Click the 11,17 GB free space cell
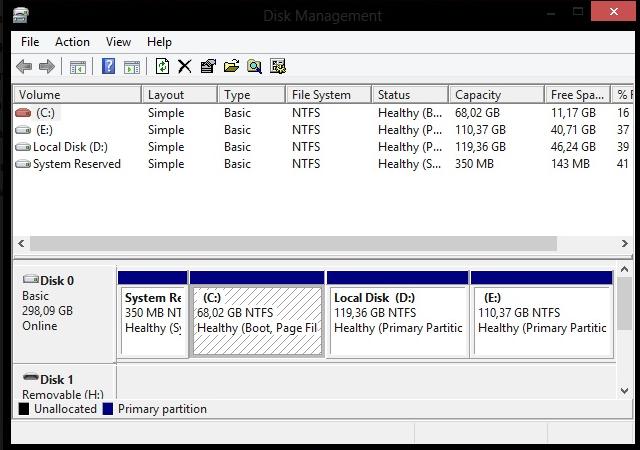The width and height of the screenshot is (640, 450). [x=573, y=113]
